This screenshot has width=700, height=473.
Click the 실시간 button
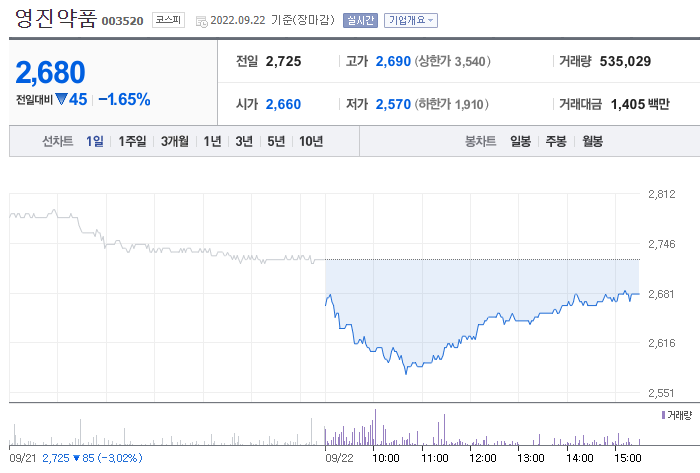(x=360, y=21)
